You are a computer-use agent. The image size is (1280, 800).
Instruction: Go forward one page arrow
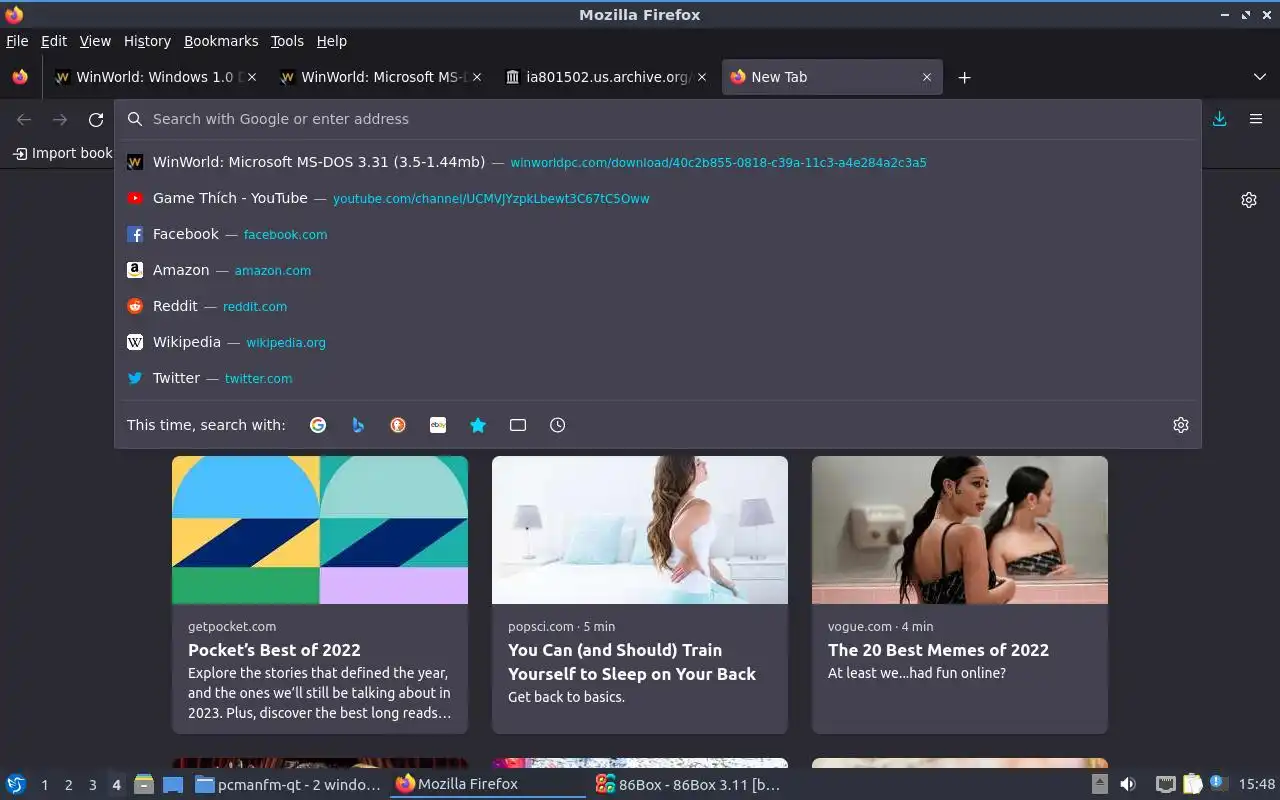(x=60, y=120)
